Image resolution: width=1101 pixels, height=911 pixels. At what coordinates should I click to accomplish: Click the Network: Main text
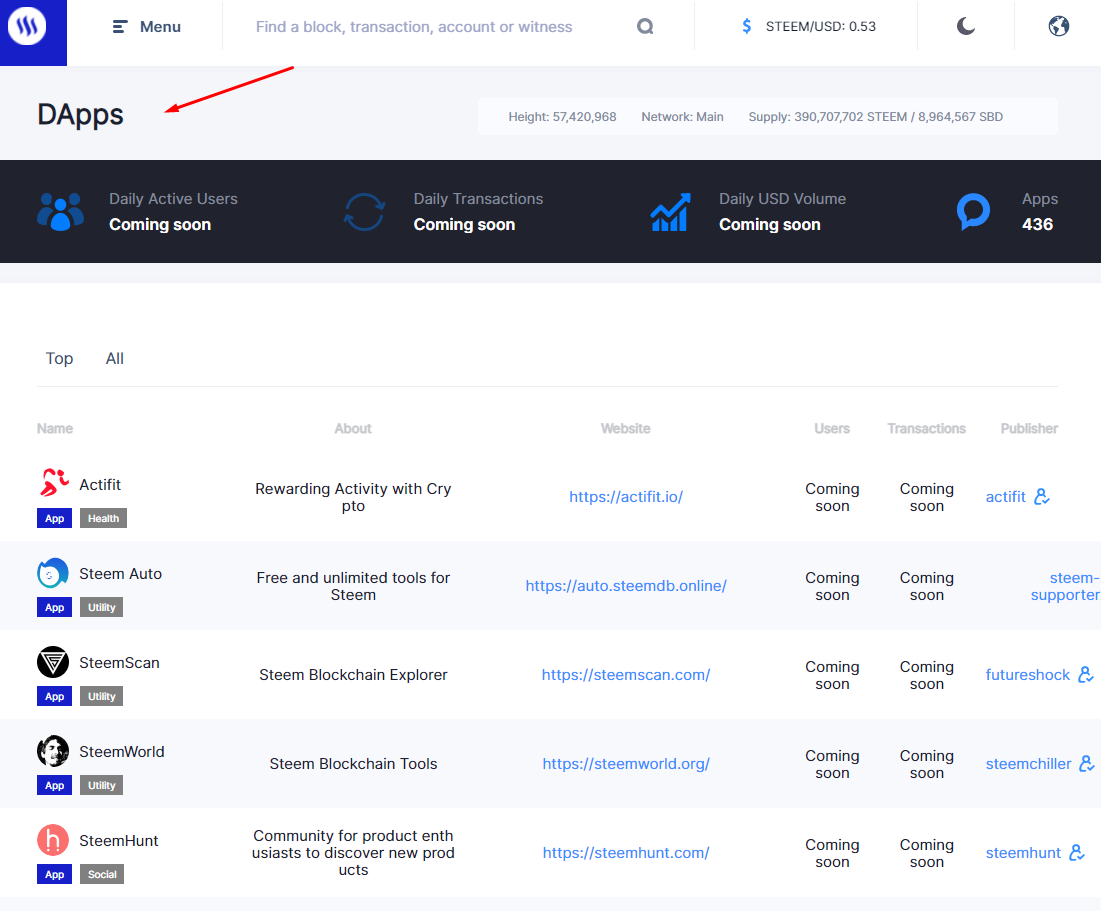click(x=683, y=117)
